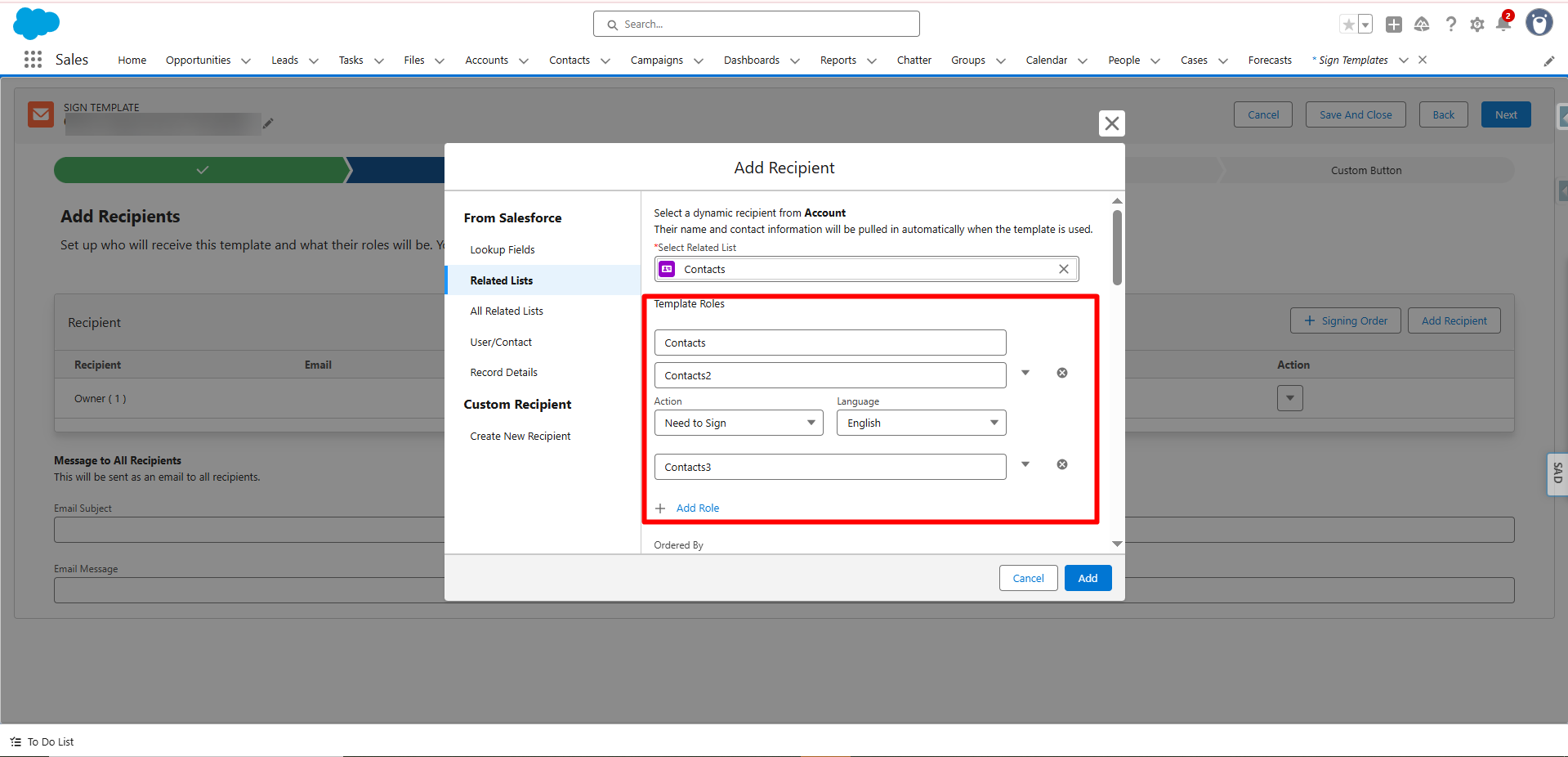Open the Setup gear icon
The image size is (1568, 757).
click(x=1476, y=25)
